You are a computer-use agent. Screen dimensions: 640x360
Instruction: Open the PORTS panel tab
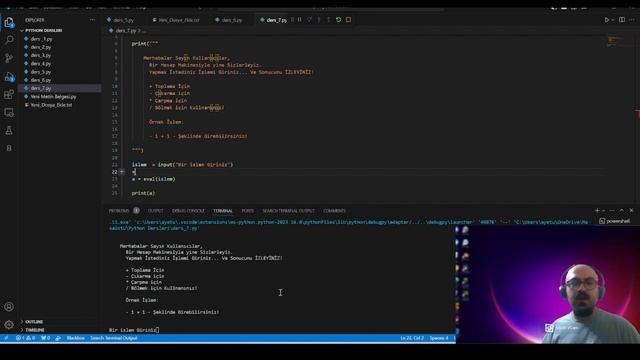click(x=247, y=211)
